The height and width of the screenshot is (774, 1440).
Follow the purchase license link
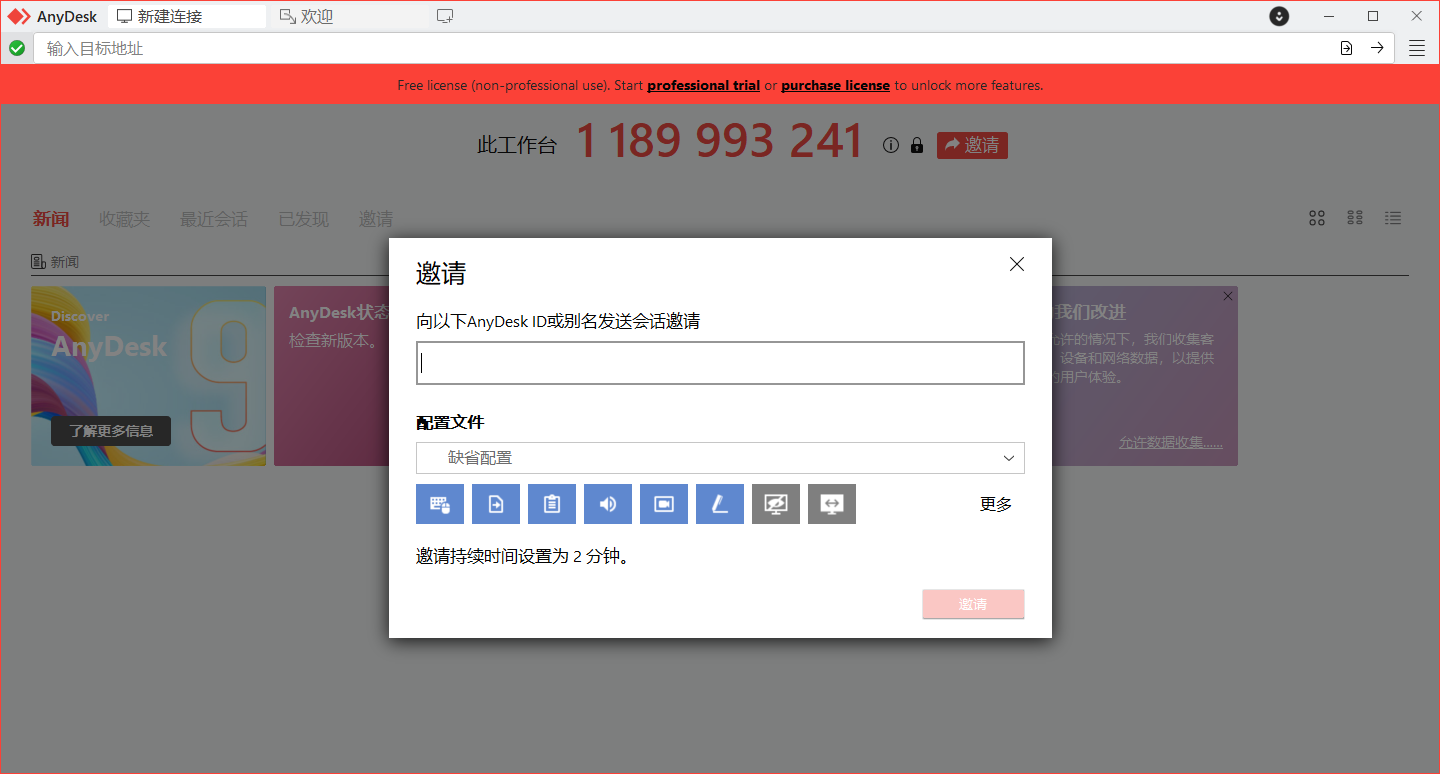click(x=835, y=85)
